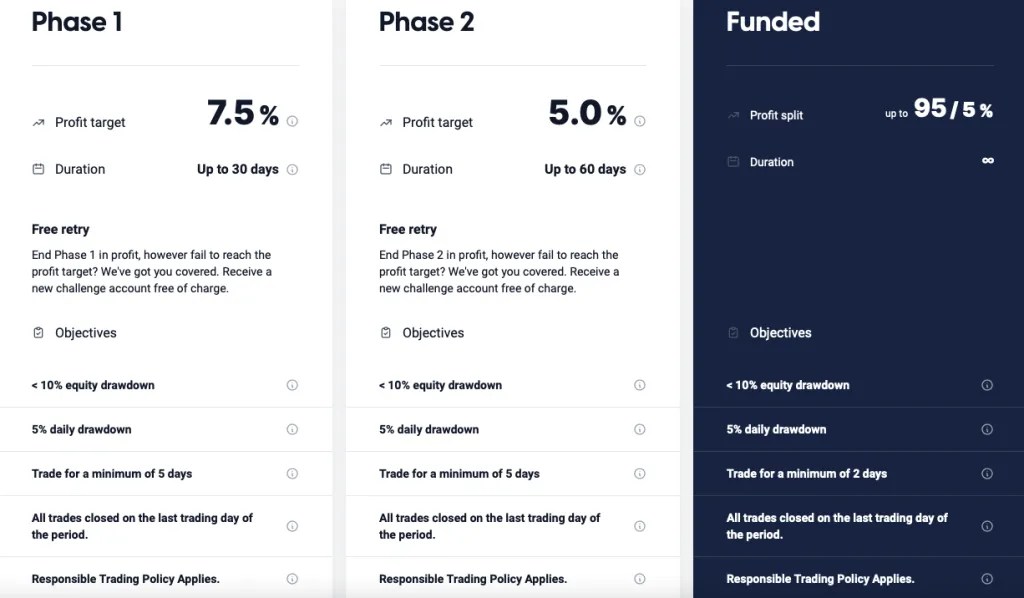Select the Funded column header

pyautogui.click(x=773, y=20)
